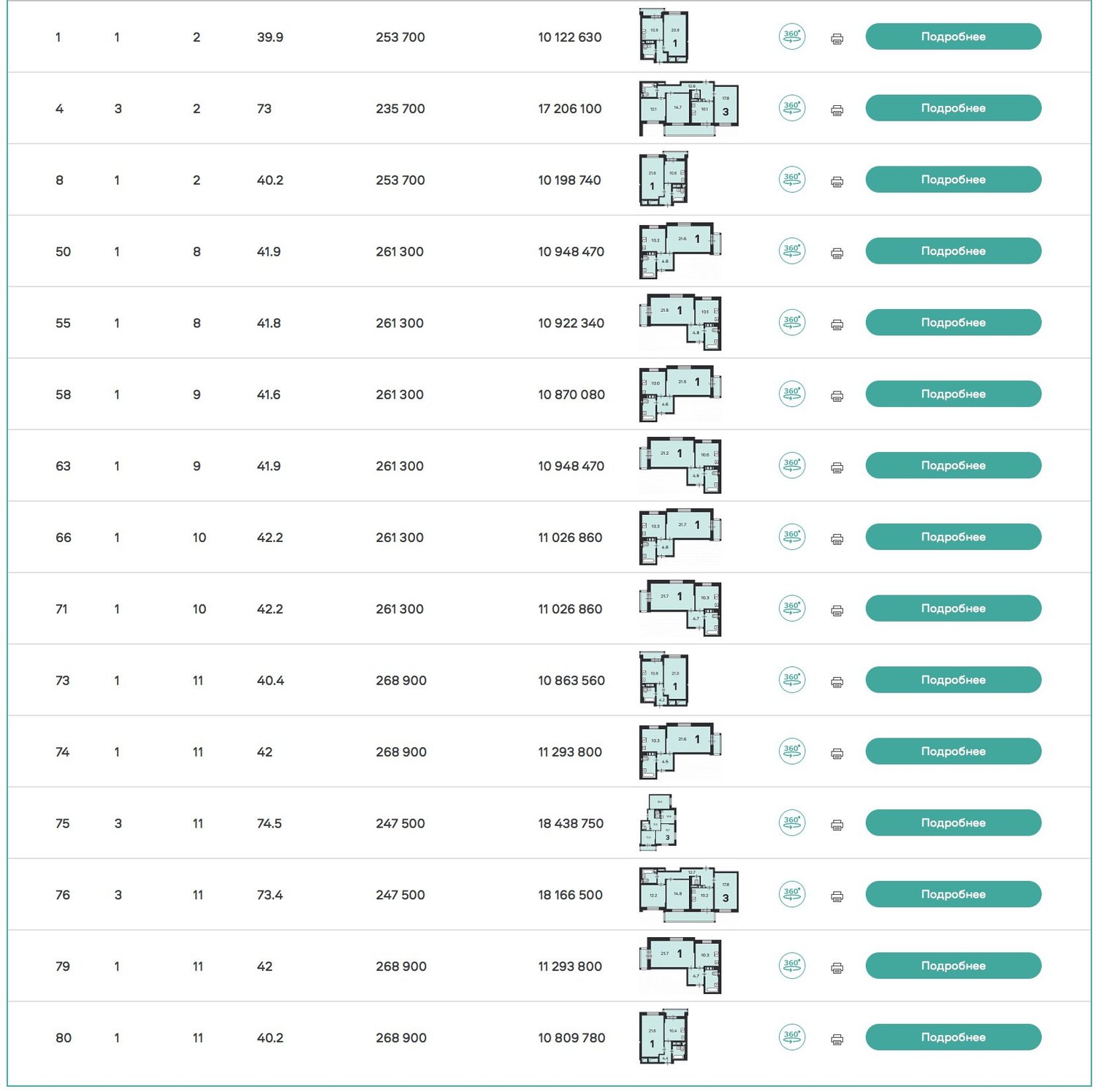Click Подробнее for apartment 76
This screenshot has height=1092, width=1096.
(954, 894)
